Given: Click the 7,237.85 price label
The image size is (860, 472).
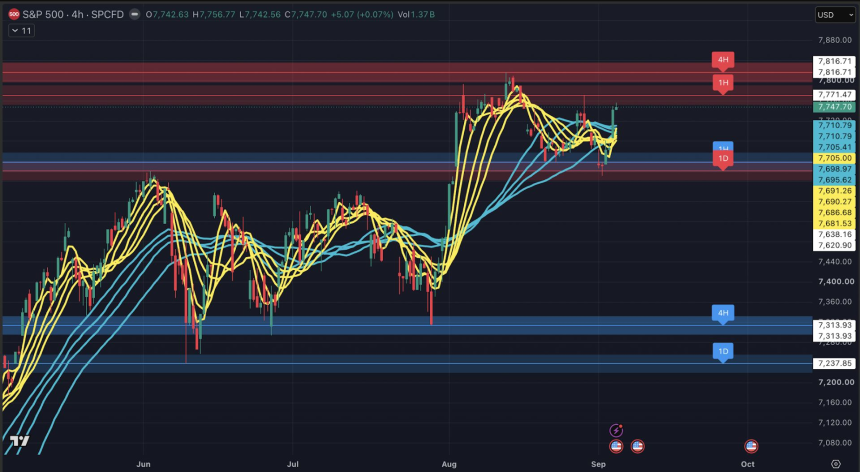Looking at the screenshot, I should (x=835, y=363).
